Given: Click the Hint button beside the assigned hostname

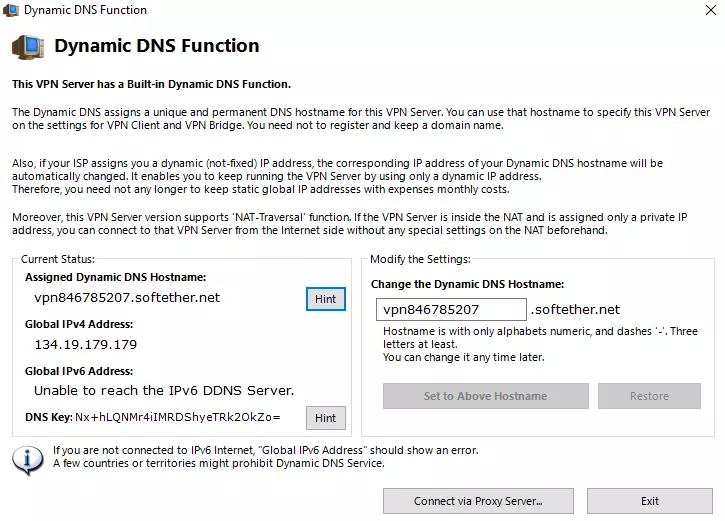Looking at the screenshot, I should tap(326, 299).
